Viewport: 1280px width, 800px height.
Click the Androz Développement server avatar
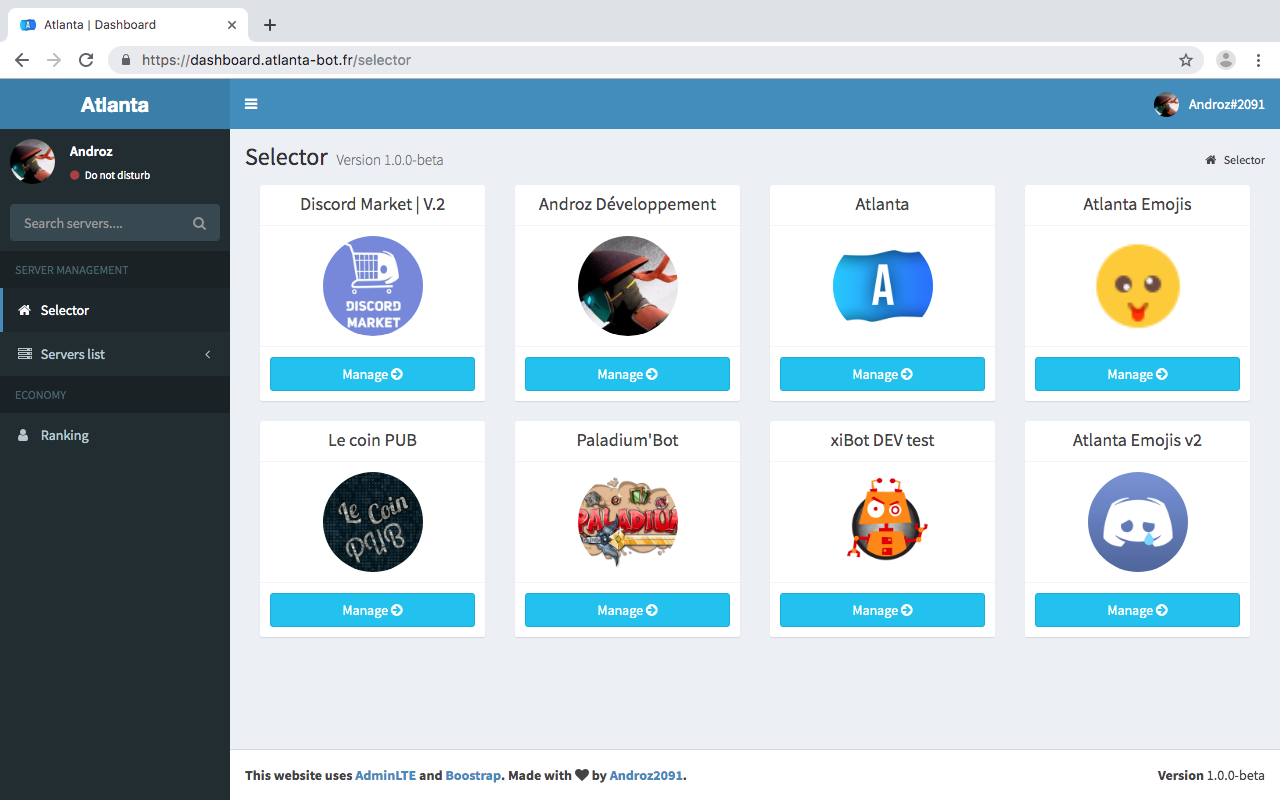[627, 286]
